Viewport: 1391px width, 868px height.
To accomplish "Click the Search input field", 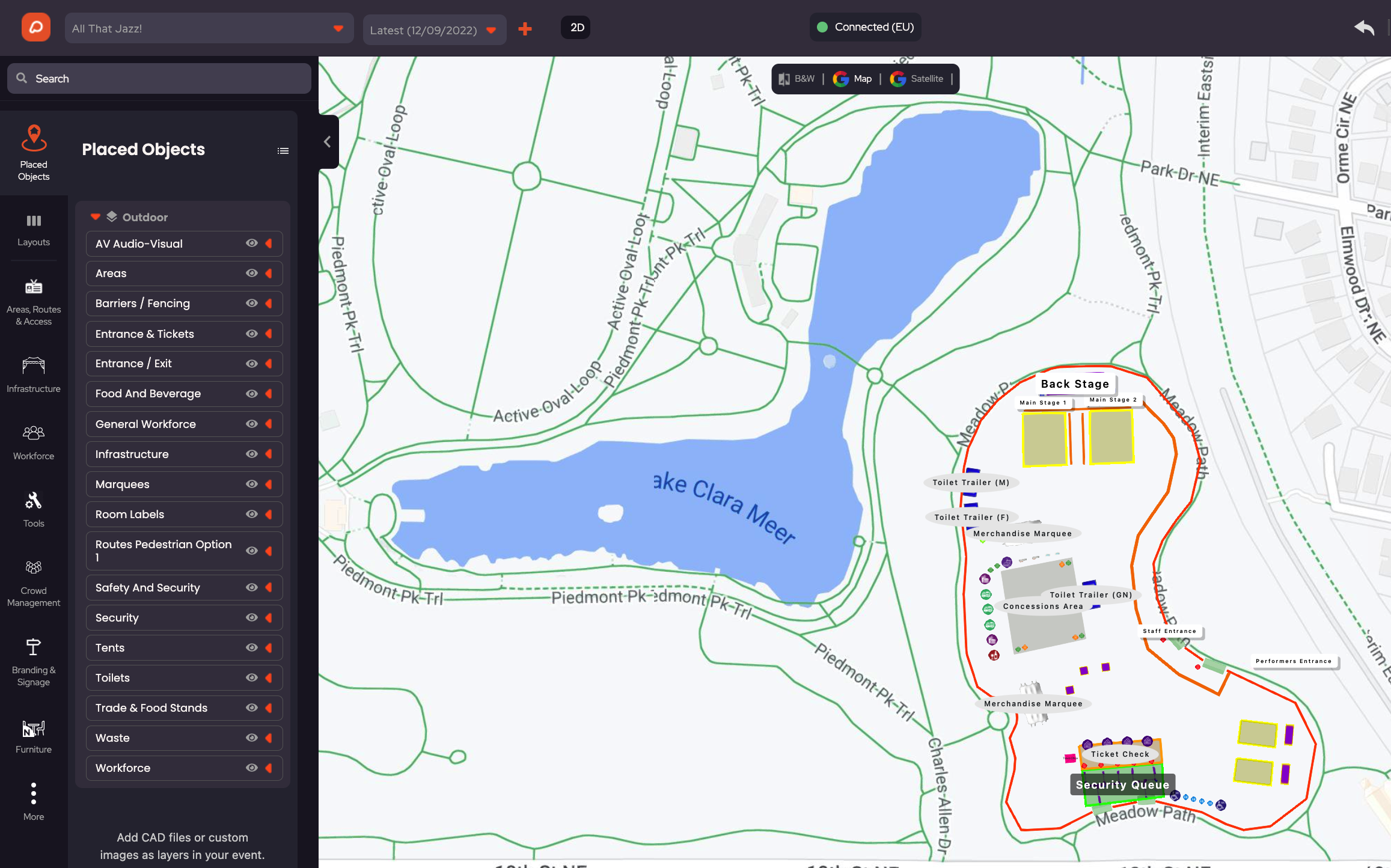I will pyautogui.click(x=159, y=79).
